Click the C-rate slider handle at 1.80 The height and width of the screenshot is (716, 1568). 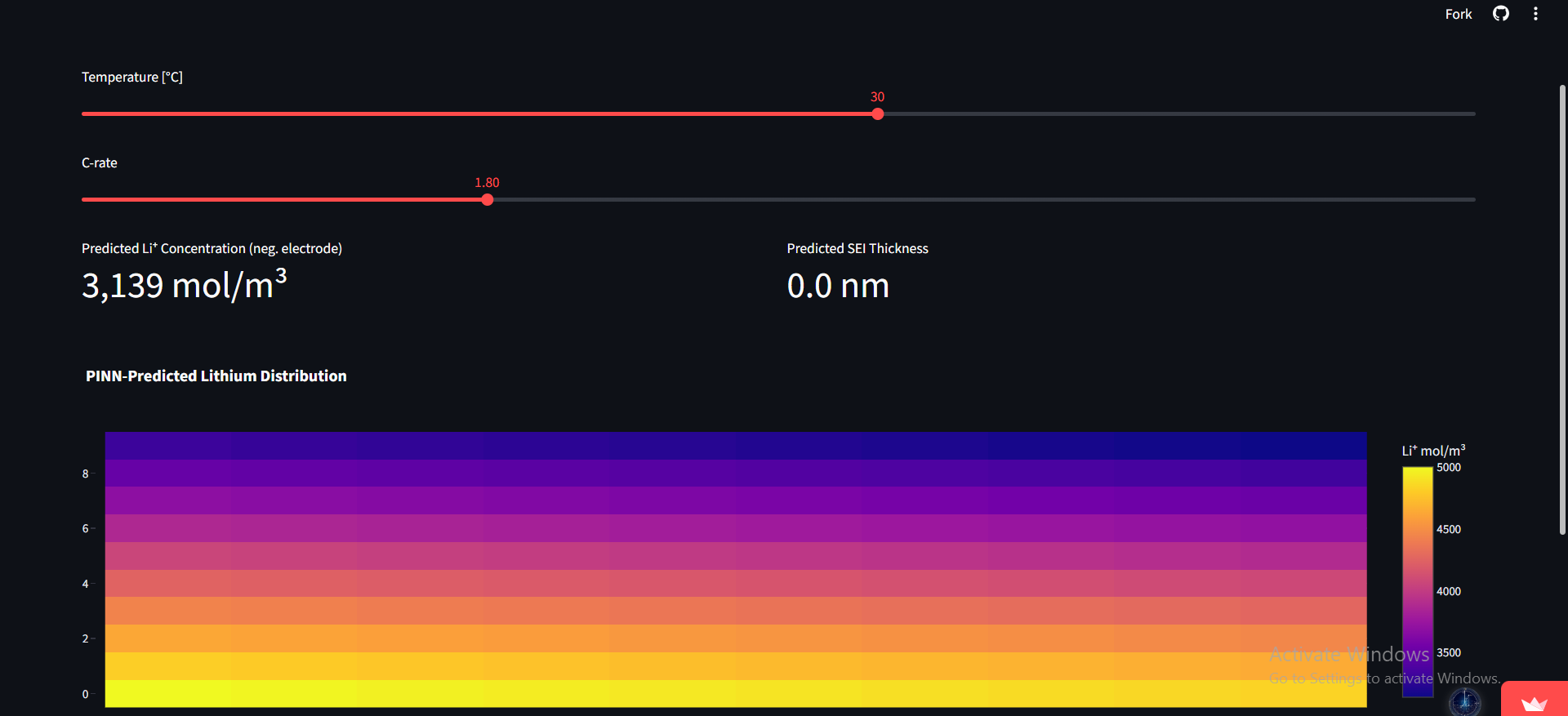488,200
